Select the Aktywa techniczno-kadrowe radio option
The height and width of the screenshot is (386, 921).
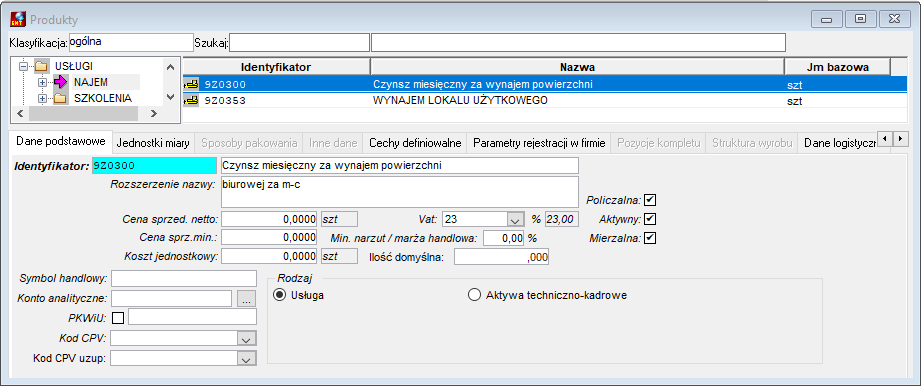(474, 296)
